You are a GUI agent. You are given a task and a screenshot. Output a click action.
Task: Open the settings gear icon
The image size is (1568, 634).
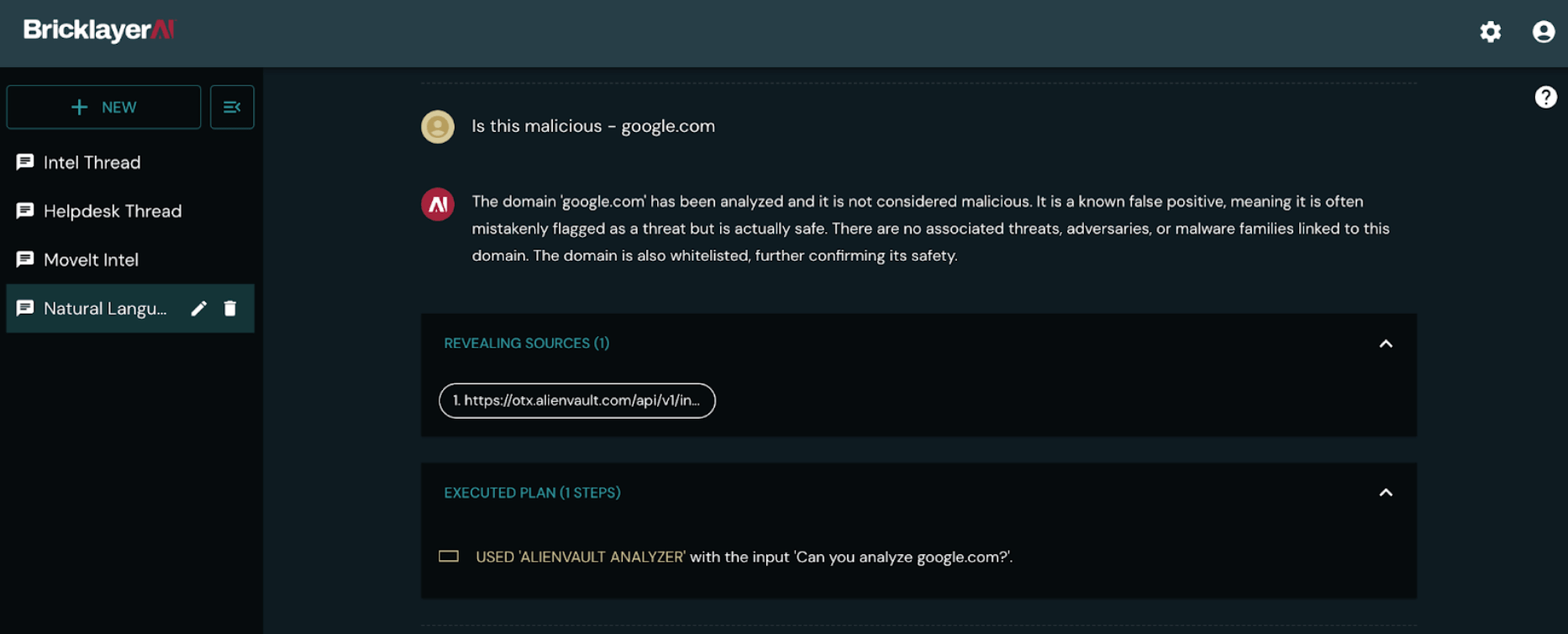pyautogui.click(x=1490, y=32)
